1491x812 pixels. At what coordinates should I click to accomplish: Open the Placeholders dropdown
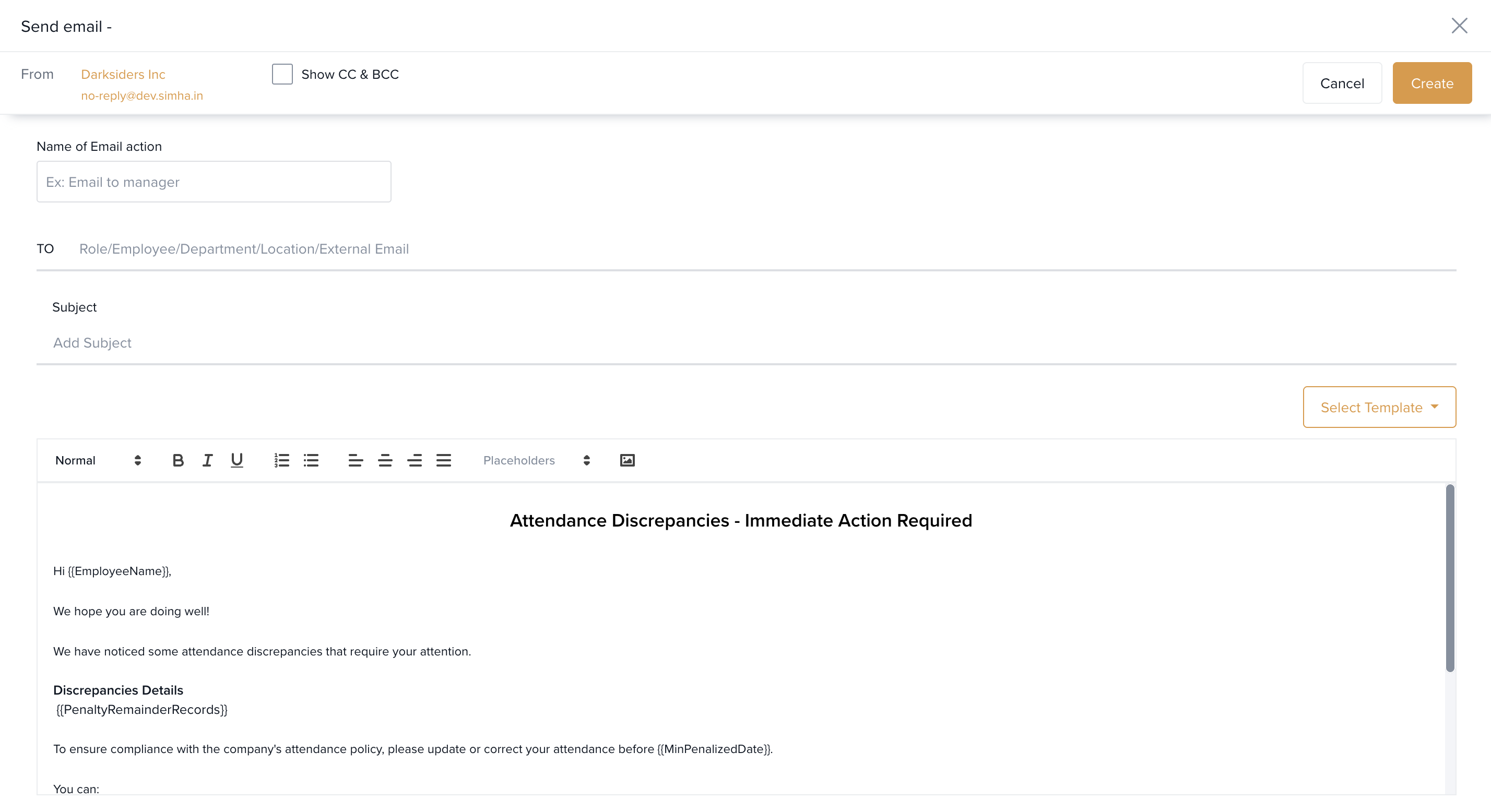(536, 460)
